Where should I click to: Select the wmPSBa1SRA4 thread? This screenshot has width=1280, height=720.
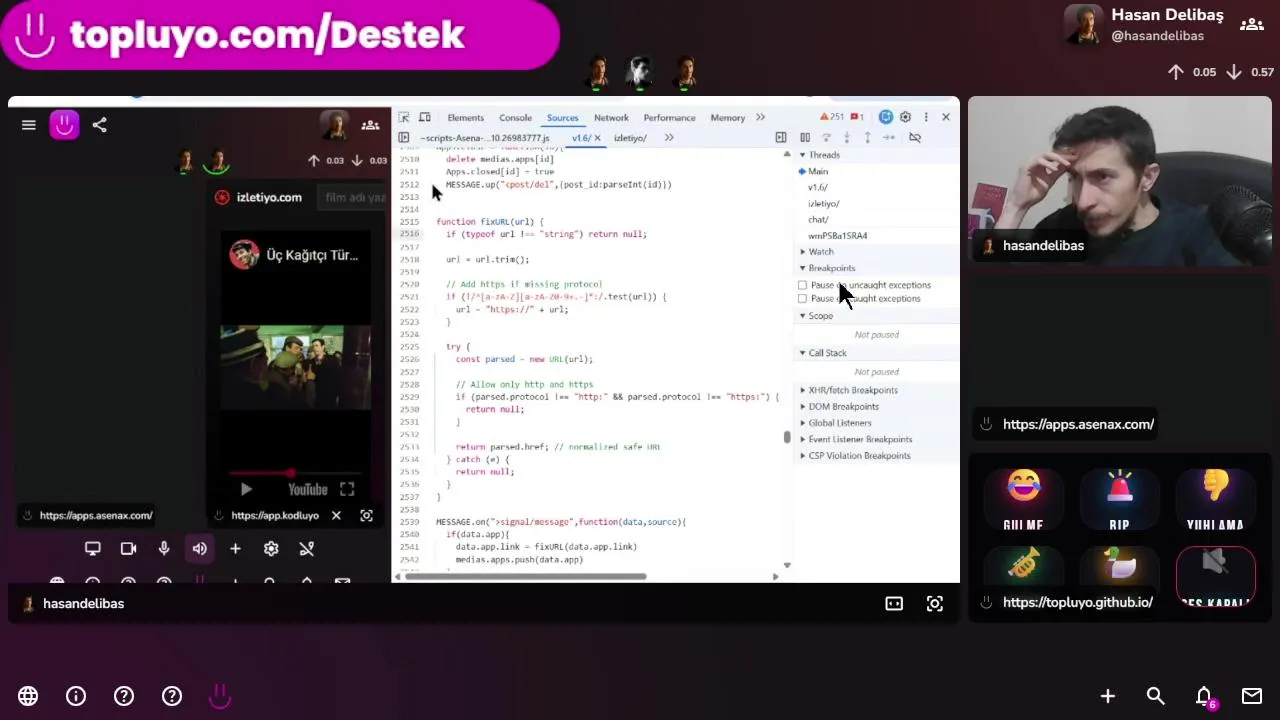[x=838, y=236]
